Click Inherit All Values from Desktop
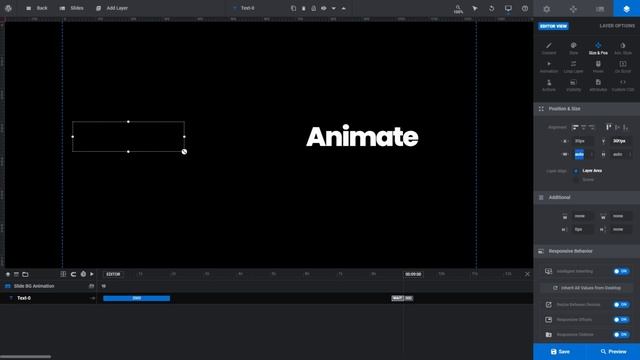The width and height of the screenshot is (640, 360). [x=587, y=288]
